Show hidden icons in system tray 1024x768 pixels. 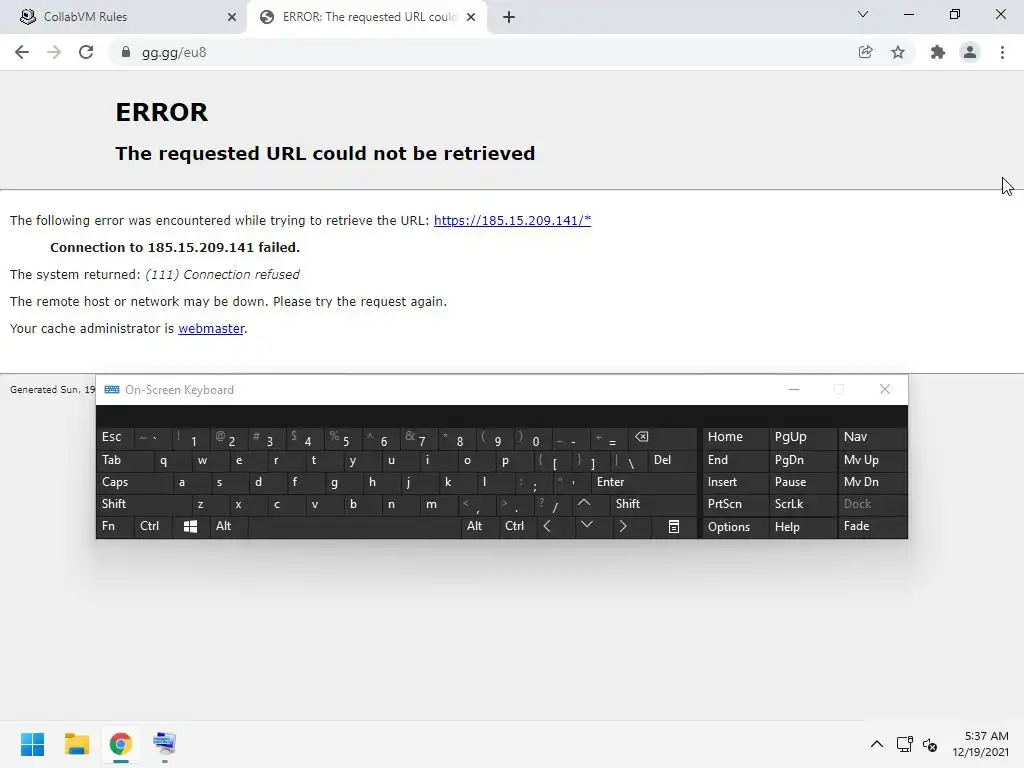pos(877,744)
